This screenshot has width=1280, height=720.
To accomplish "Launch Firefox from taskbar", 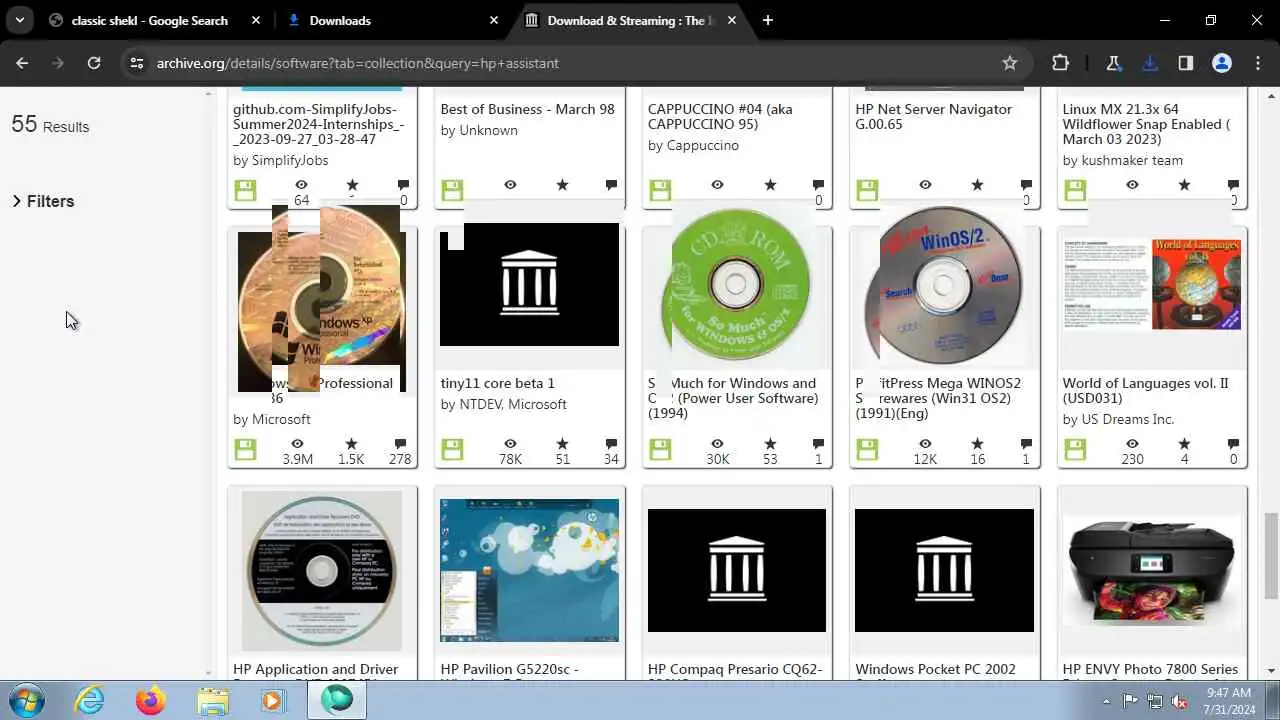I will 151,700.
